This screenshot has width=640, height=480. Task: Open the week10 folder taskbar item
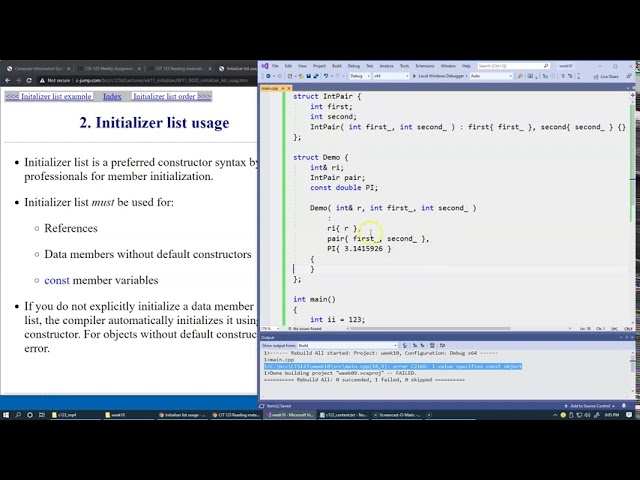pos(128,415)
